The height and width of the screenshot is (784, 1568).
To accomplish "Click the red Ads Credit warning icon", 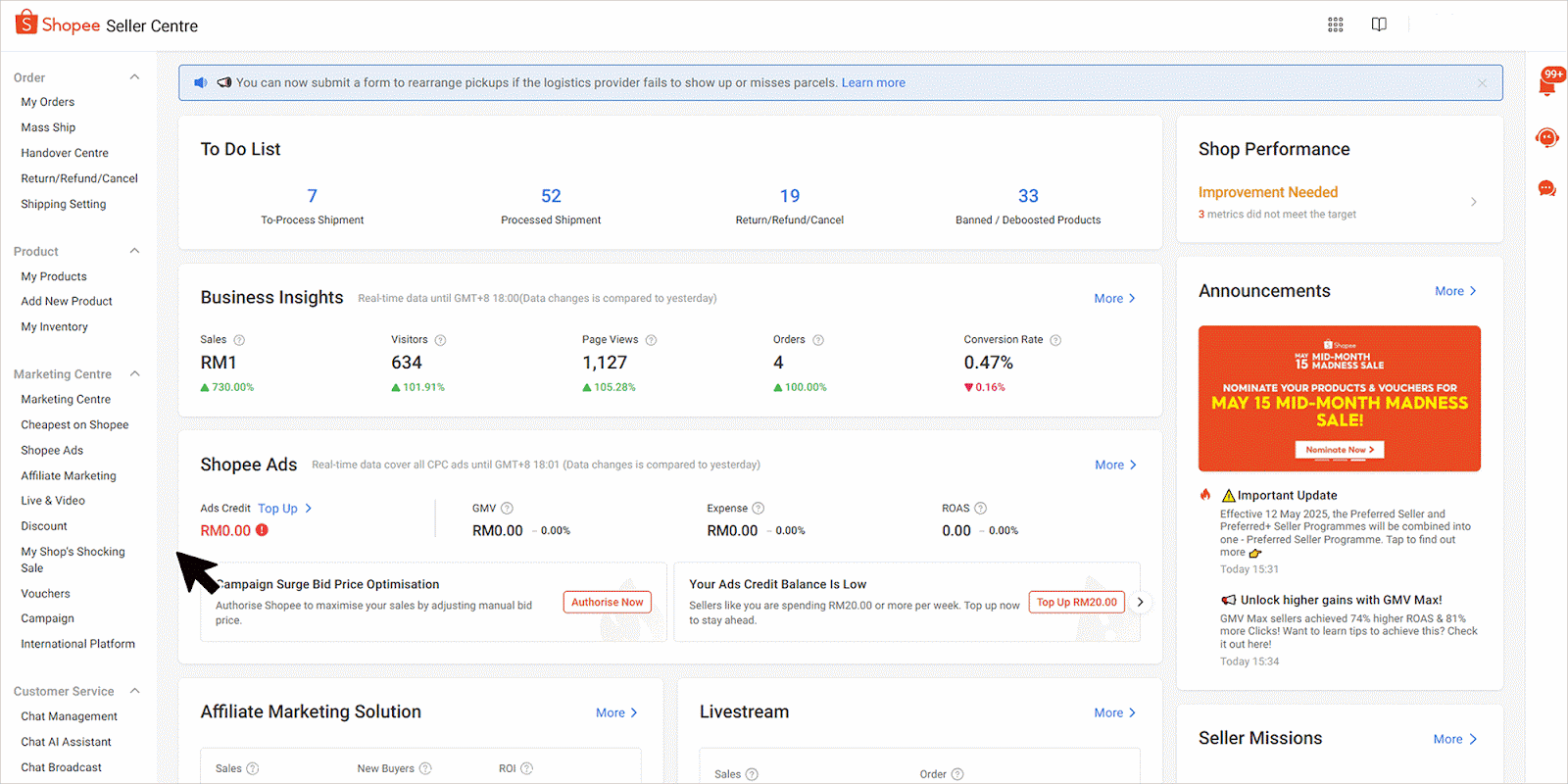I will [262, 530].
